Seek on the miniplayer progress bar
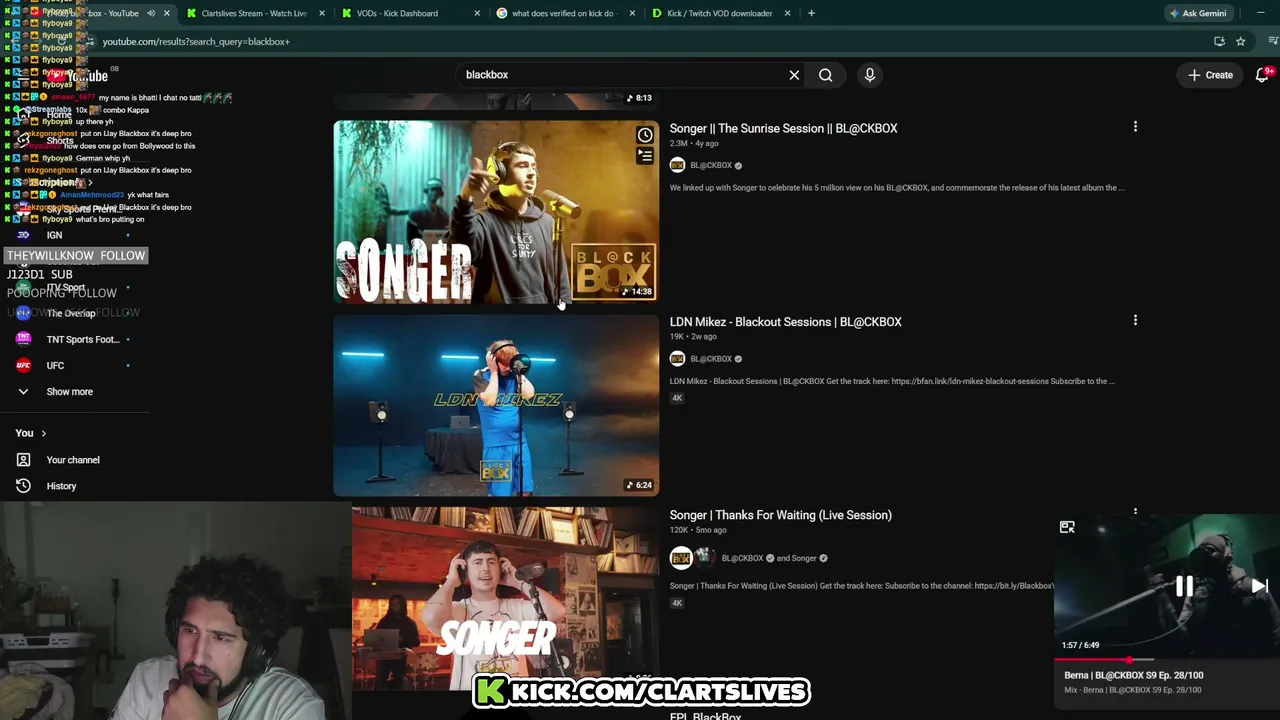 [x=1167, y=660]
